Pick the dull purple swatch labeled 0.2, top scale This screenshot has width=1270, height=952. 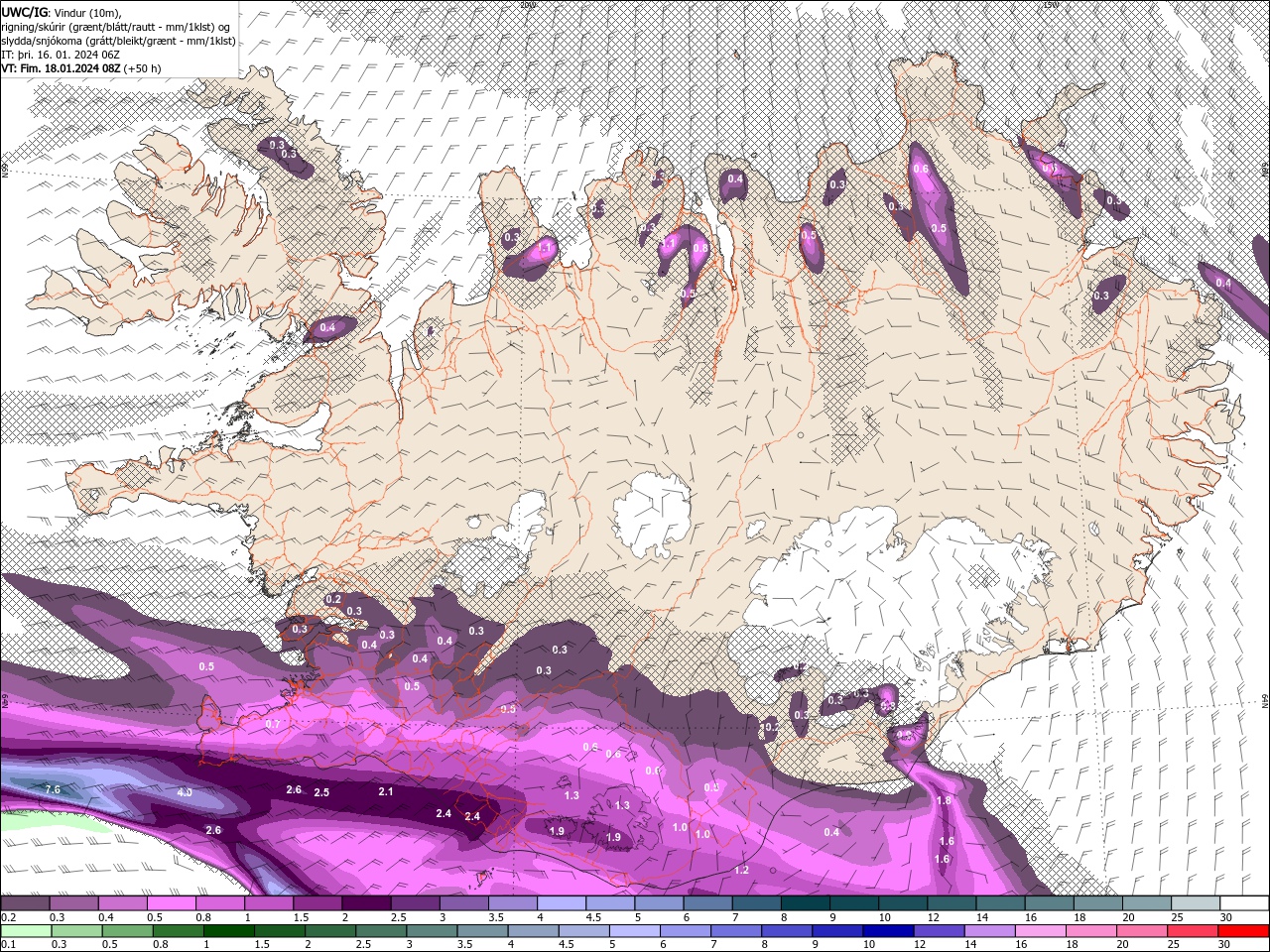tap(25, 903)
